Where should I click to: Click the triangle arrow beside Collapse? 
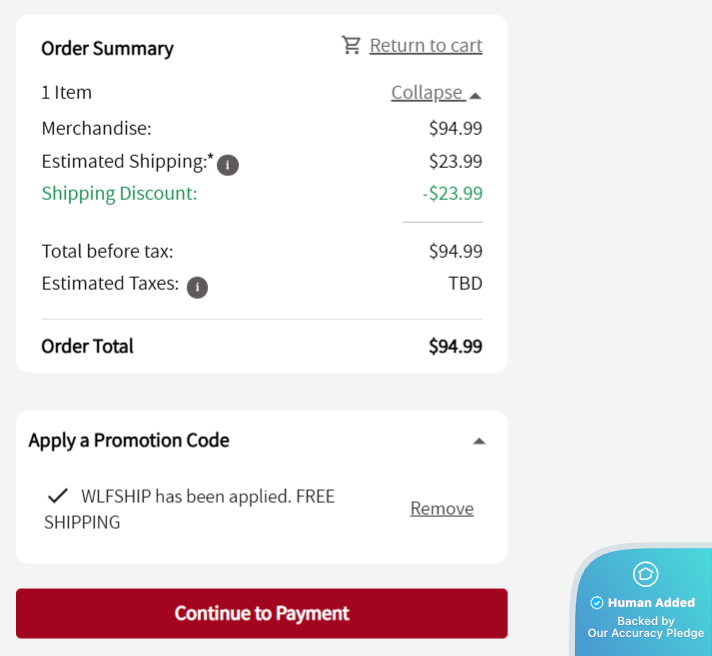coord(475,95)
